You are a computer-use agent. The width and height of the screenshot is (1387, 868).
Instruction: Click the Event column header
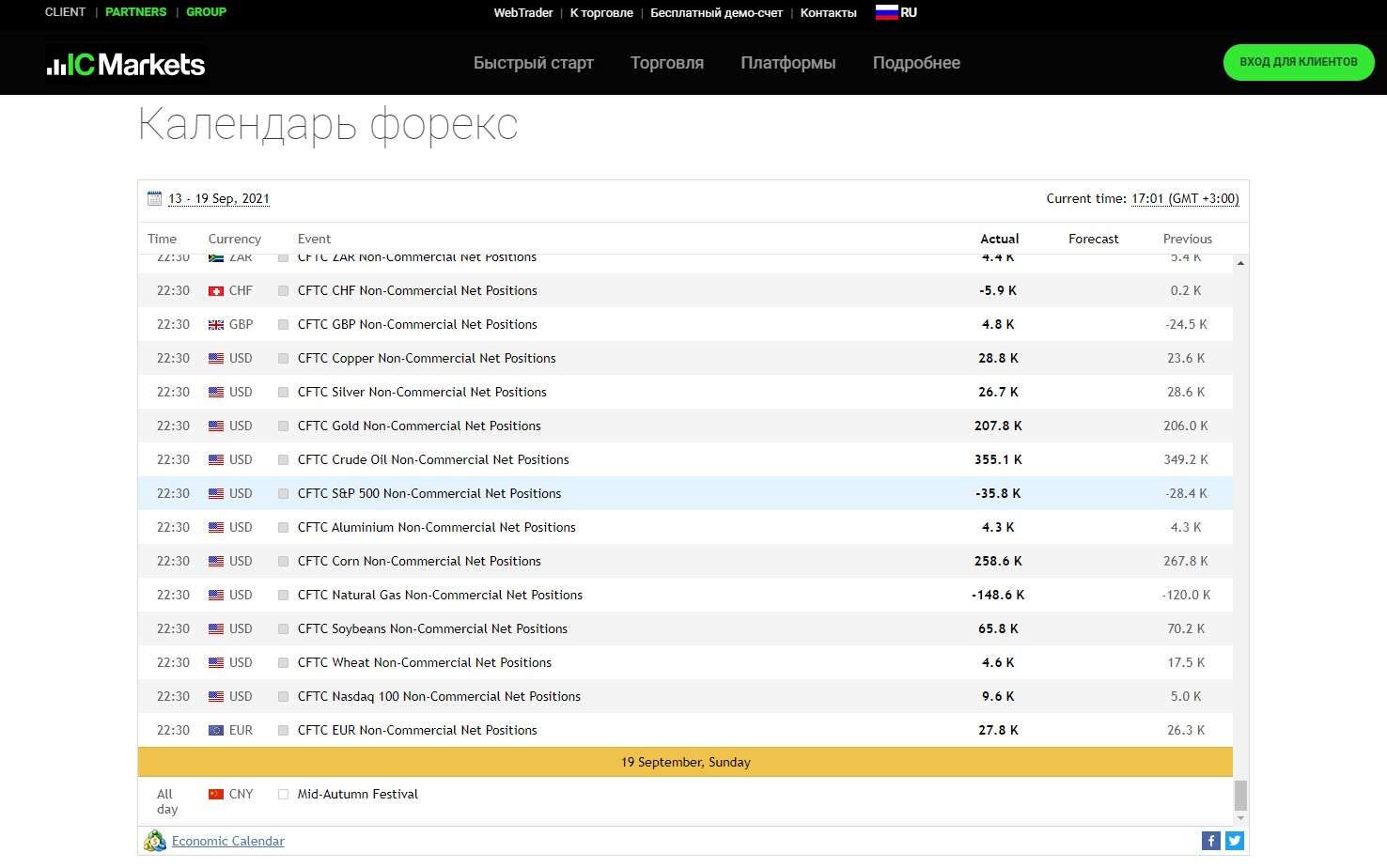pyautogui.click(x=314, y=239)
